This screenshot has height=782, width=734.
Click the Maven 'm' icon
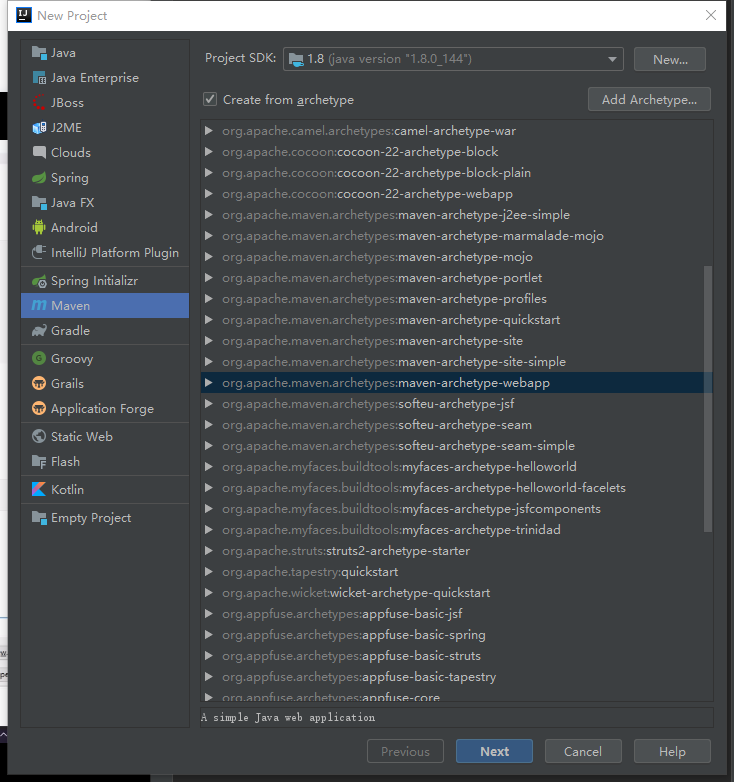point(39,305)
